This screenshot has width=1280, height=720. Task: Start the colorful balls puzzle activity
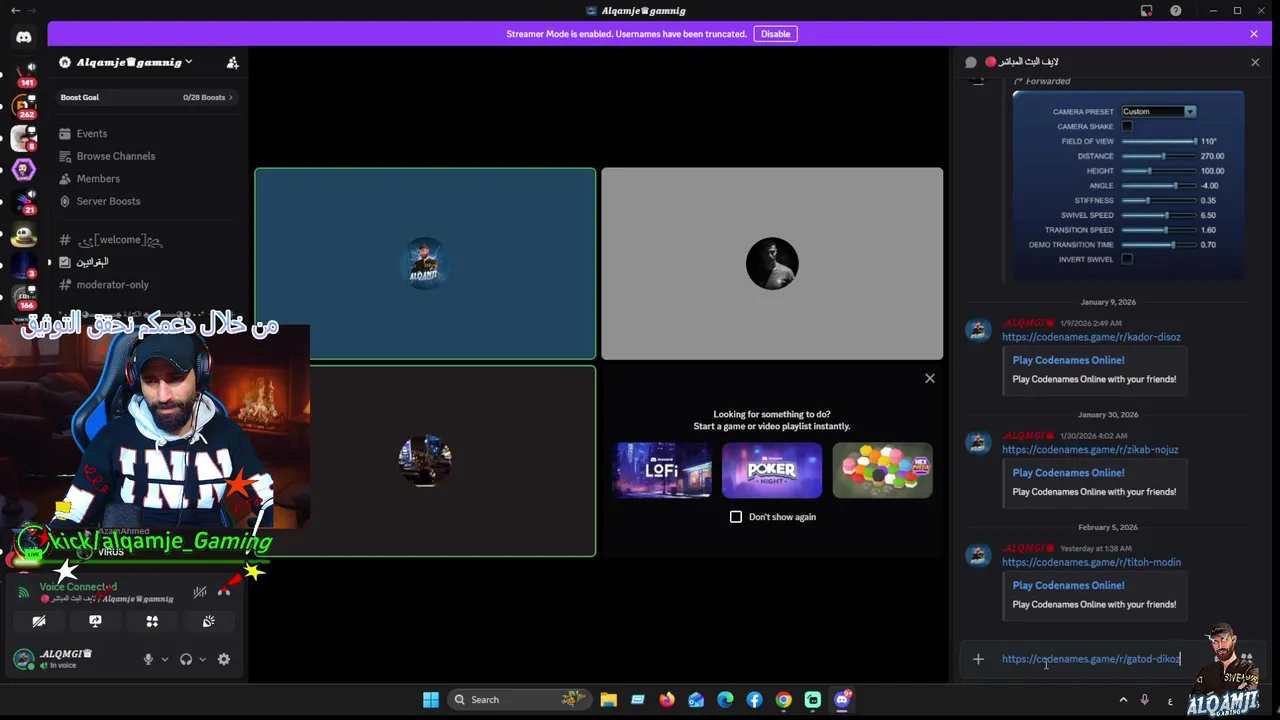pos(882,470)
